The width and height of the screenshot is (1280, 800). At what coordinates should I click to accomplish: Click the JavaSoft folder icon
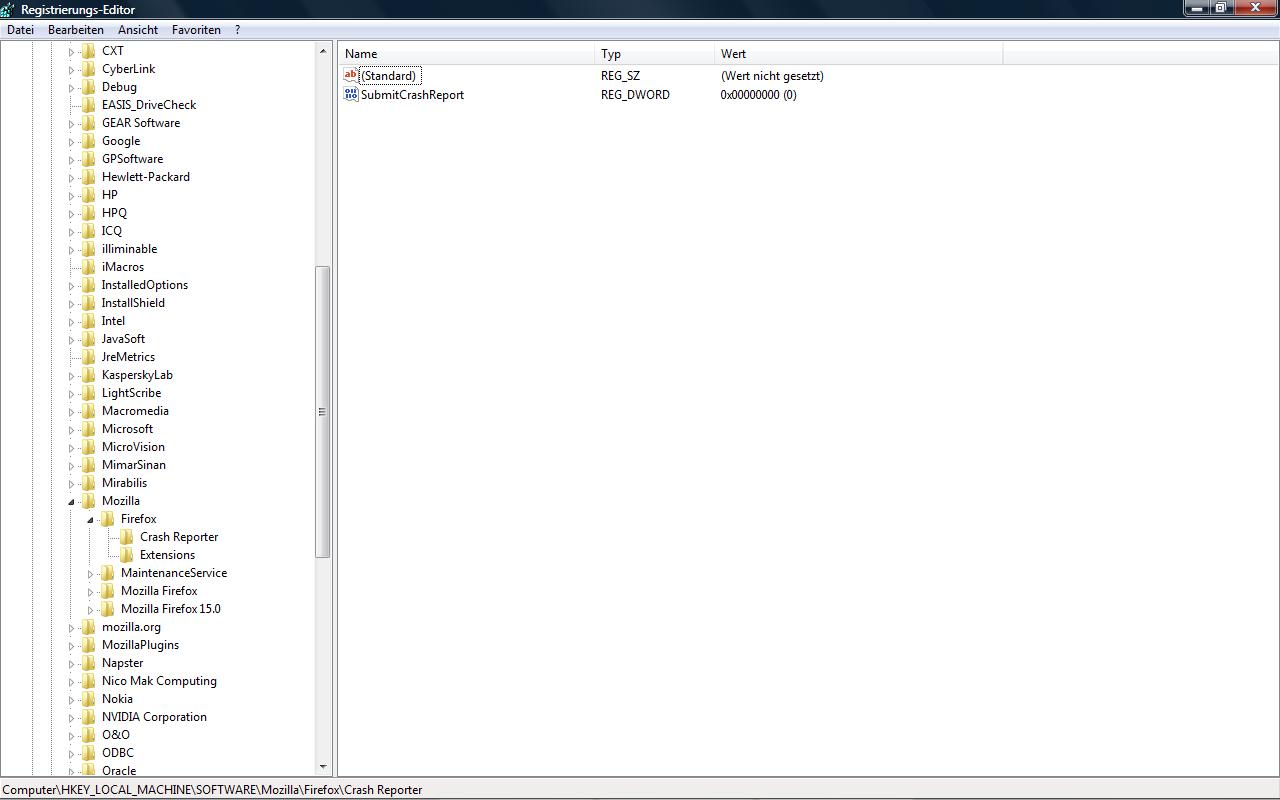click(x=89, y=339)
